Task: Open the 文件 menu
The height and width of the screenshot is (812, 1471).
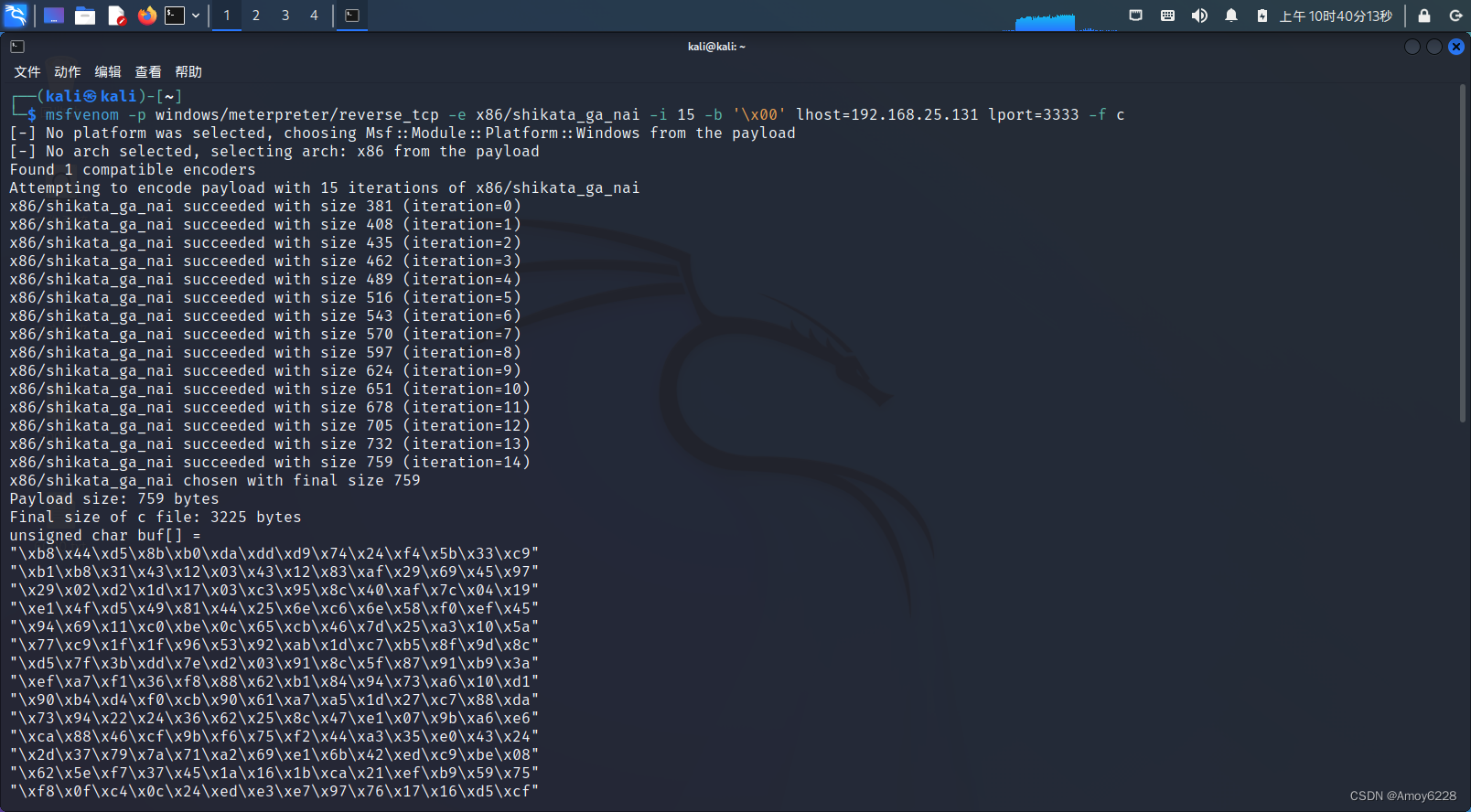Action: click(x=27, y=71)
